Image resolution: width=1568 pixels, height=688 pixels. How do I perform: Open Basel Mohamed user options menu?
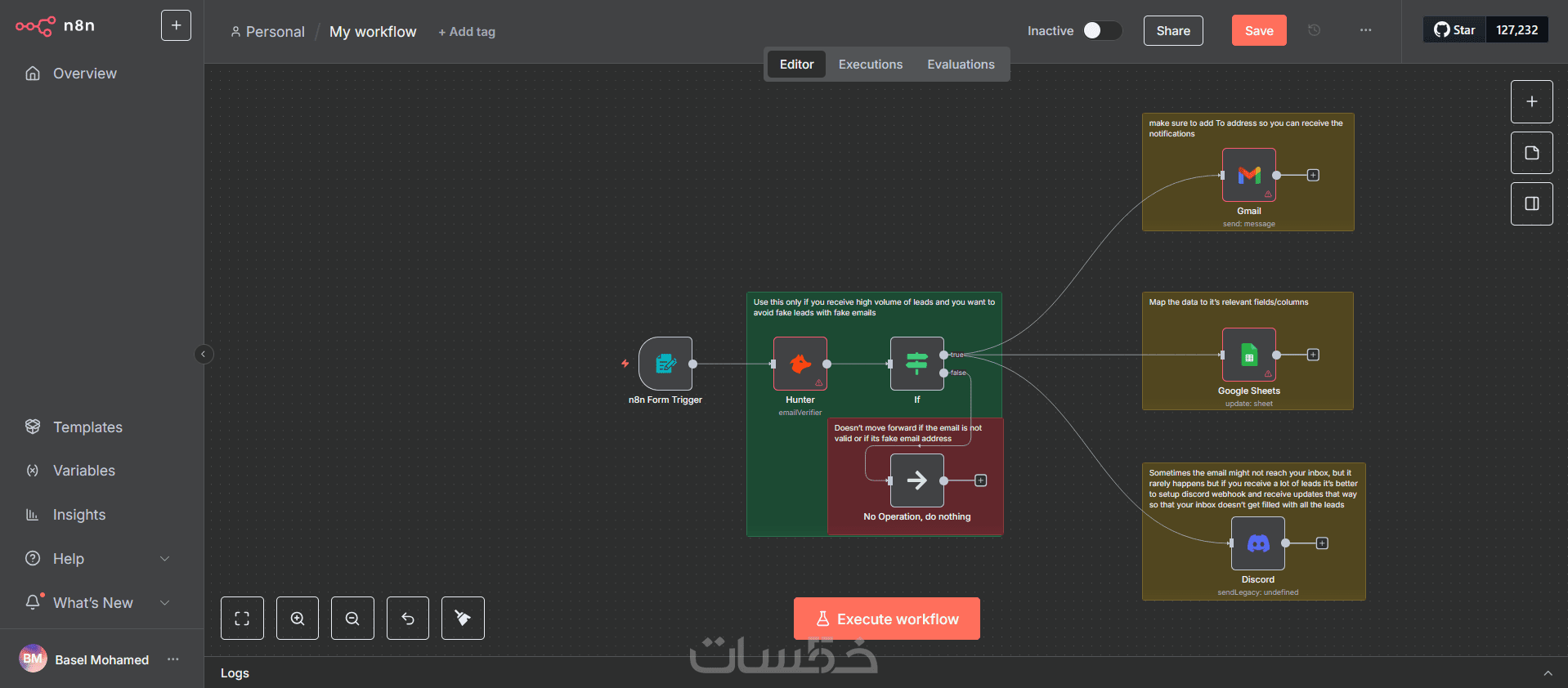(x=173, y=659)
